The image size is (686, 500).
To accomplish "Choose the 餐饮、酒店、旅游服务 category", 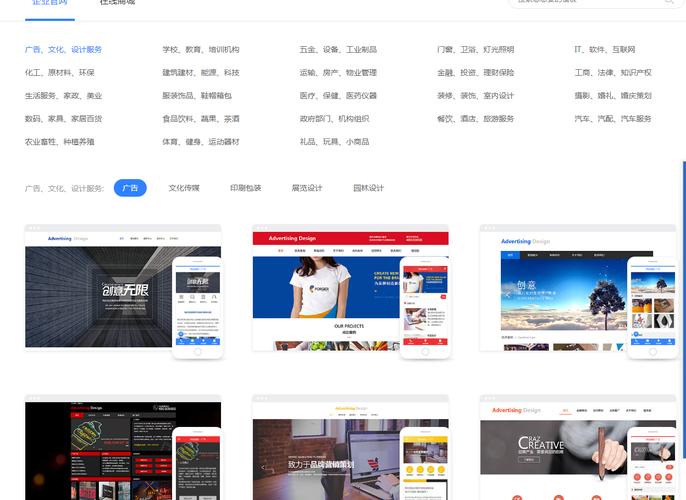I will point(476,119).
